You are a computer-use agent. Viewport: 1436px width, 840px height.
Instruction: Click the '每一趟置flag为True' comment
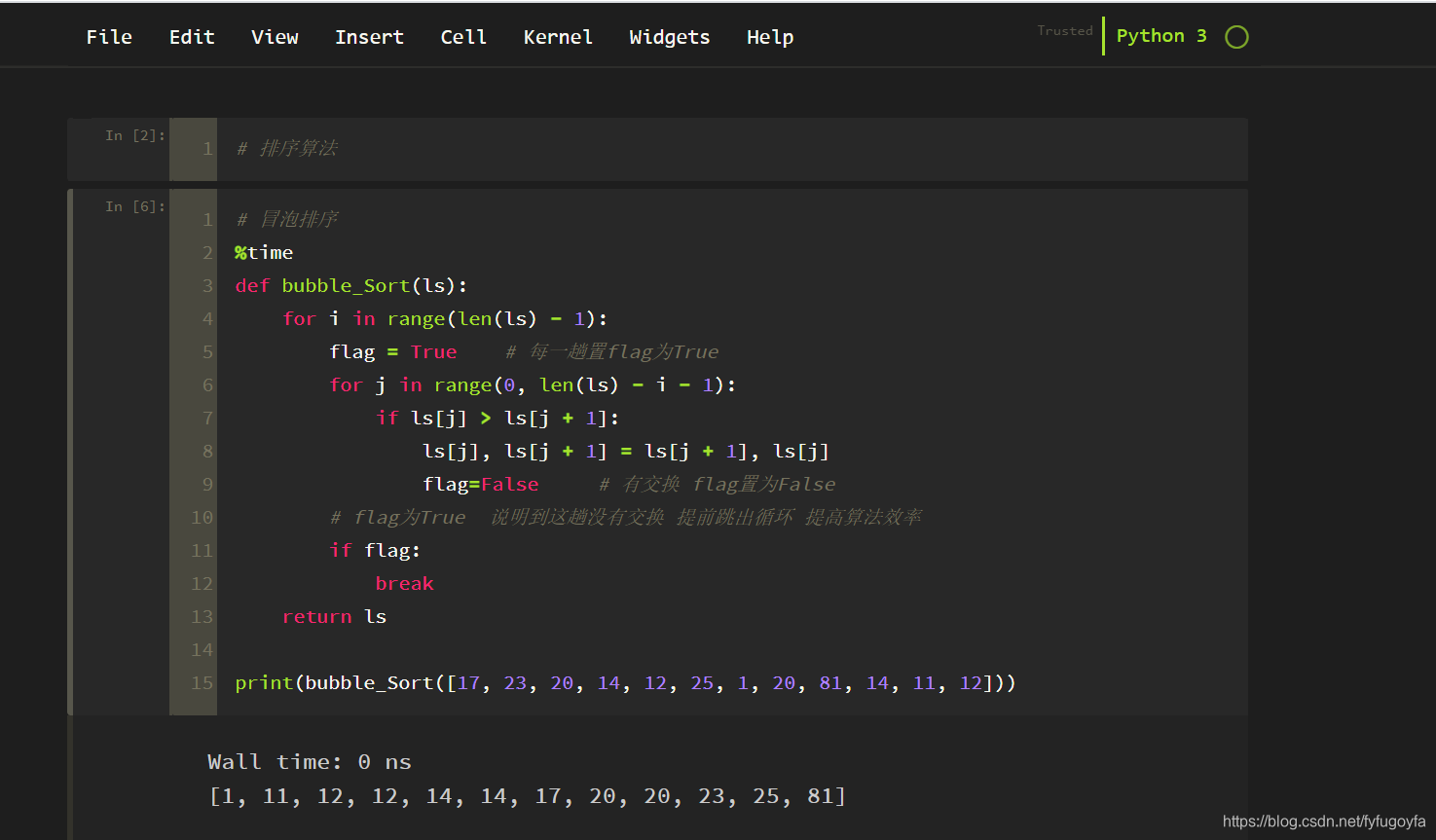612,352
